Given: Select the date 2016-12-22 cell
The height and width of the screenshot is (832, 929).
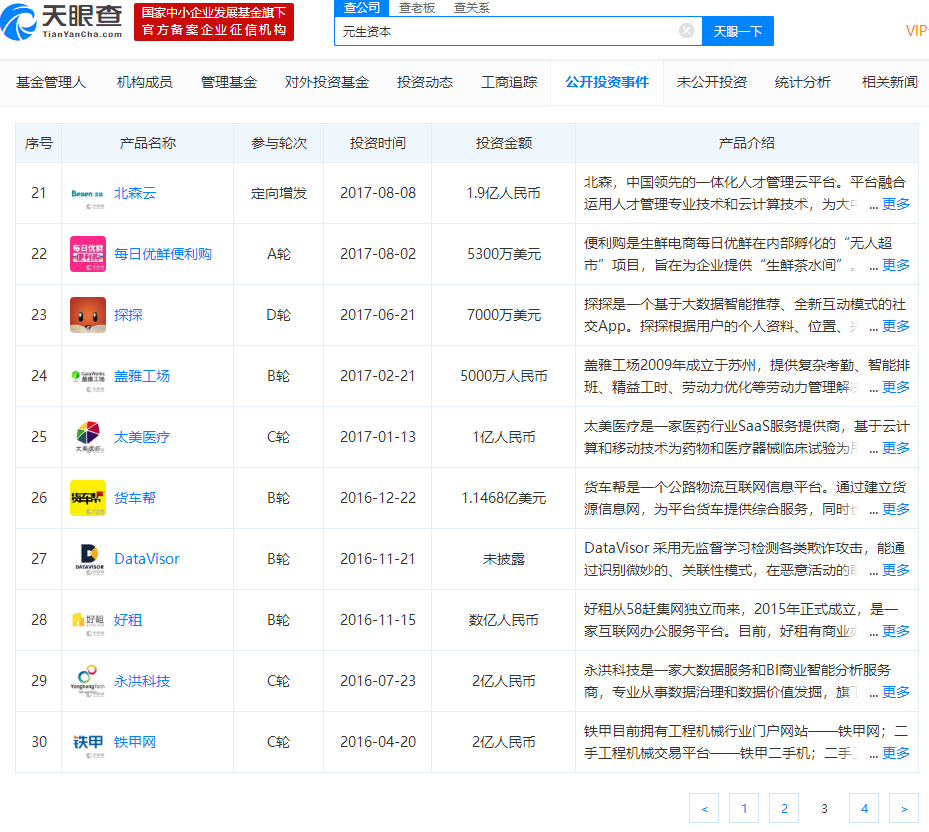Looking at the screenshot, I should point(377,498).
